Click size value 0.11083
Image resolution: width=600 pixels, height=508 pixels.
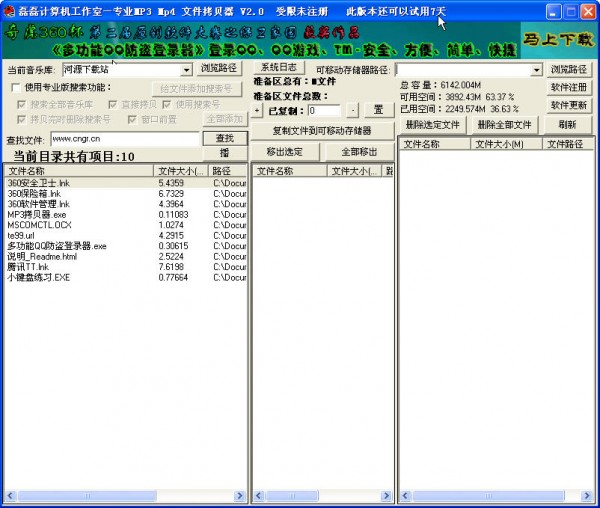point(173,215)
